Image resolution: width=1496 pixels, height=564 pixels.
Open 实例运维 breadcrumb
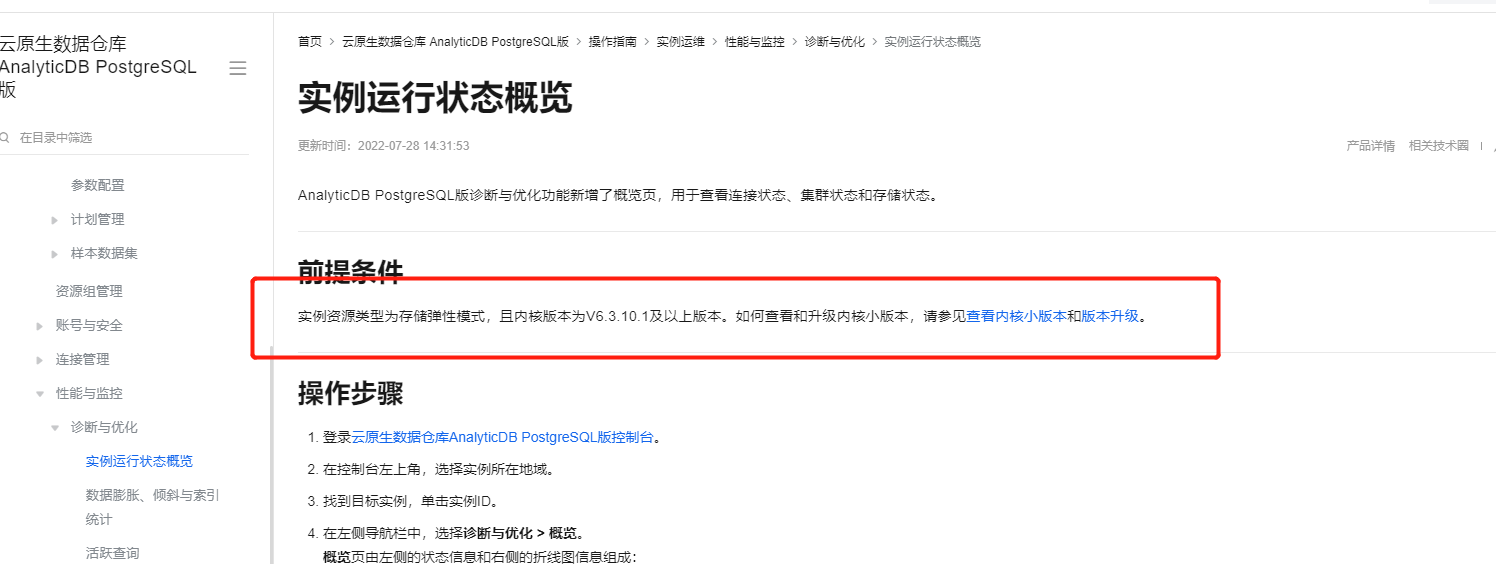pos(681,42)
